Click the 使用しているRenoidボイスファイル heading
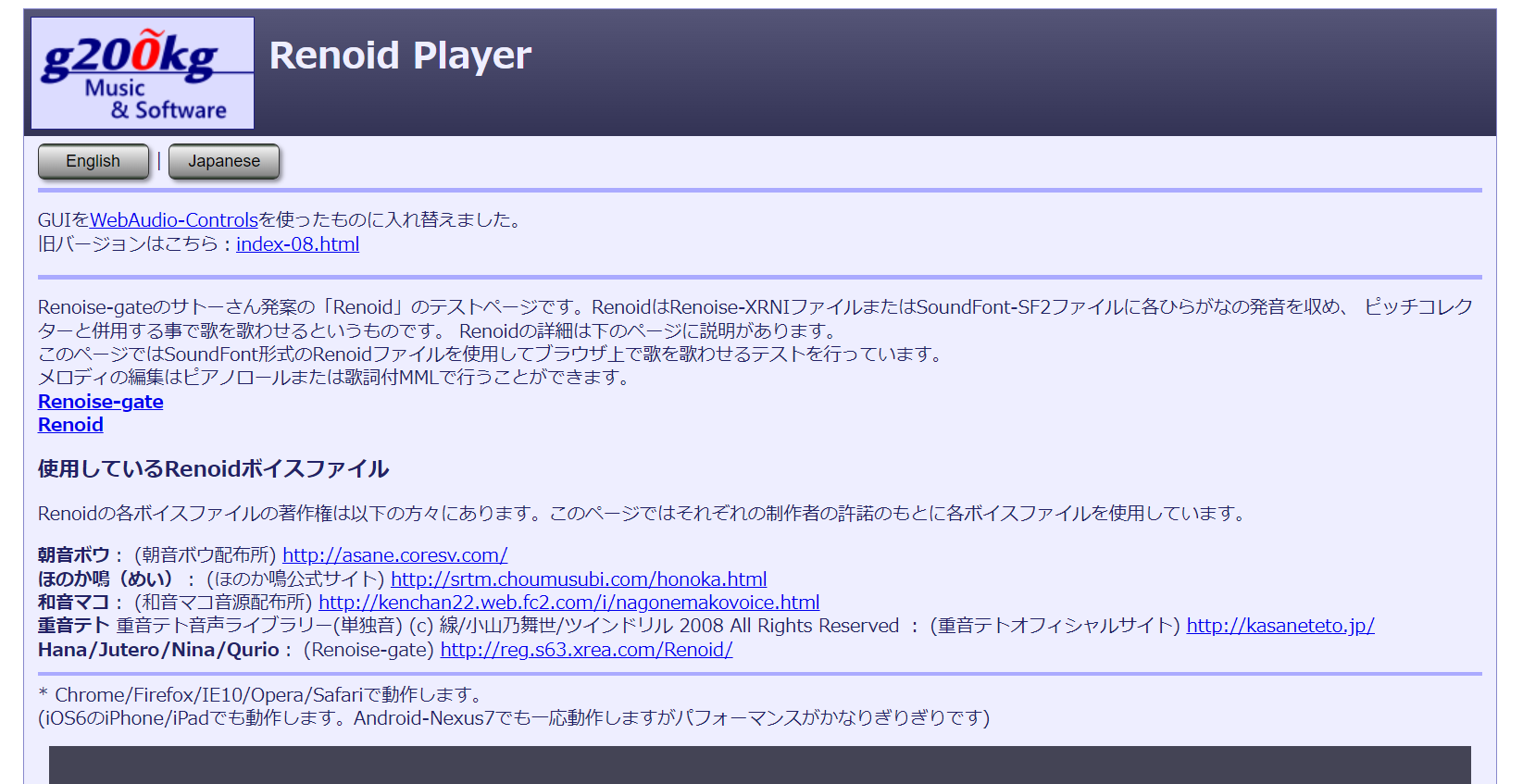The width and height of the screenshot is (1523, 784). pos(214,469)
